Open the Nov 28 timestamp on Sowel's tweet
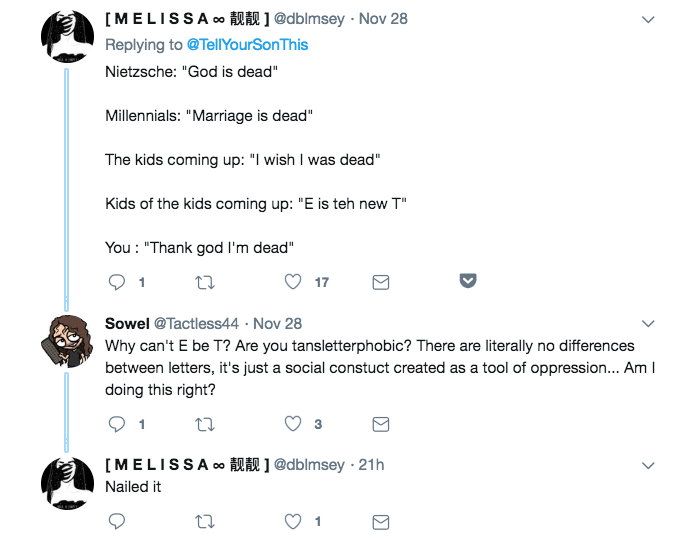This screenshot has height=538, width=698. pyautogui.click(x=279, y=324)
